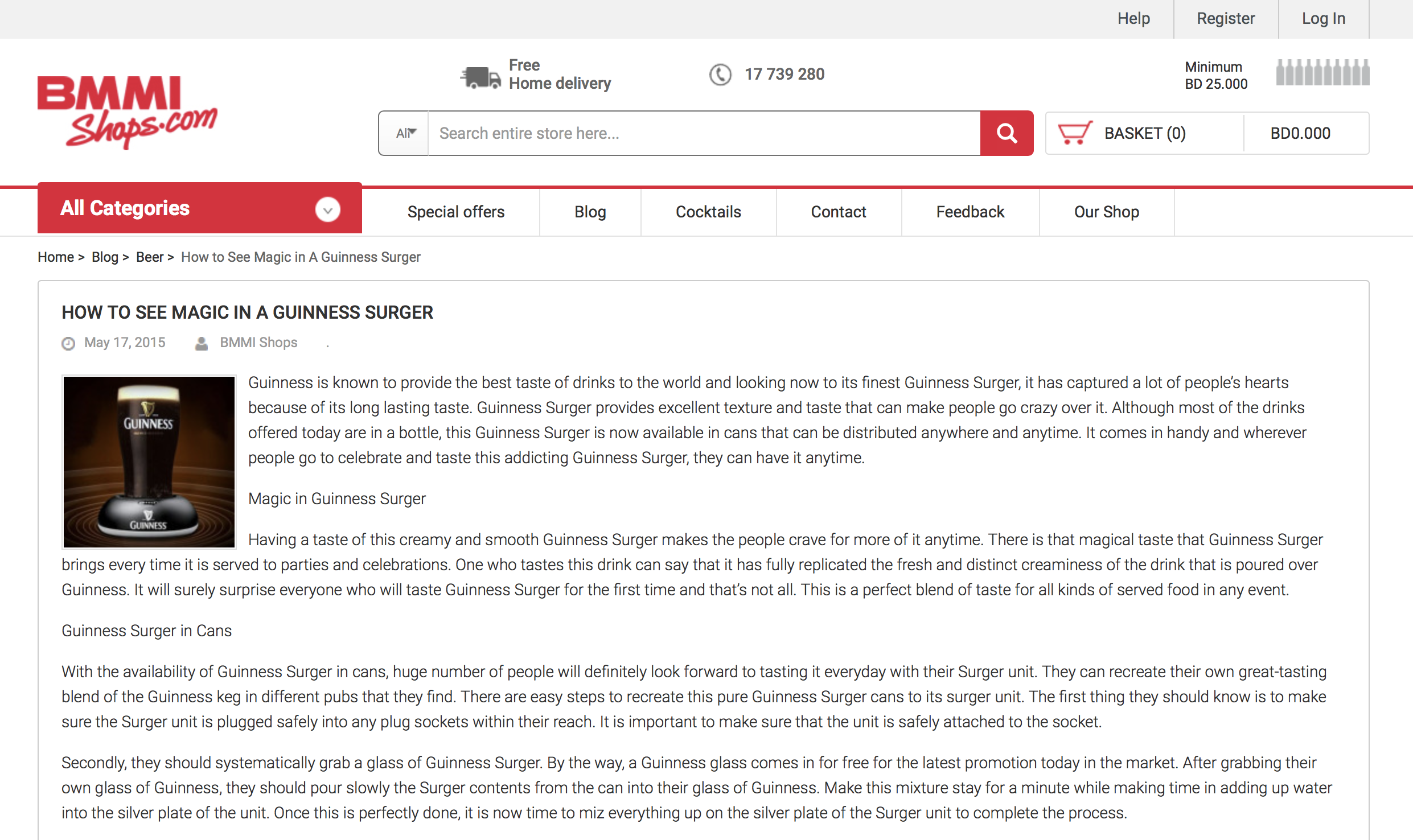Click the 17 739 280 phone number
The height and width of the screenshot is (840, 1413).
tap(784, 75)
